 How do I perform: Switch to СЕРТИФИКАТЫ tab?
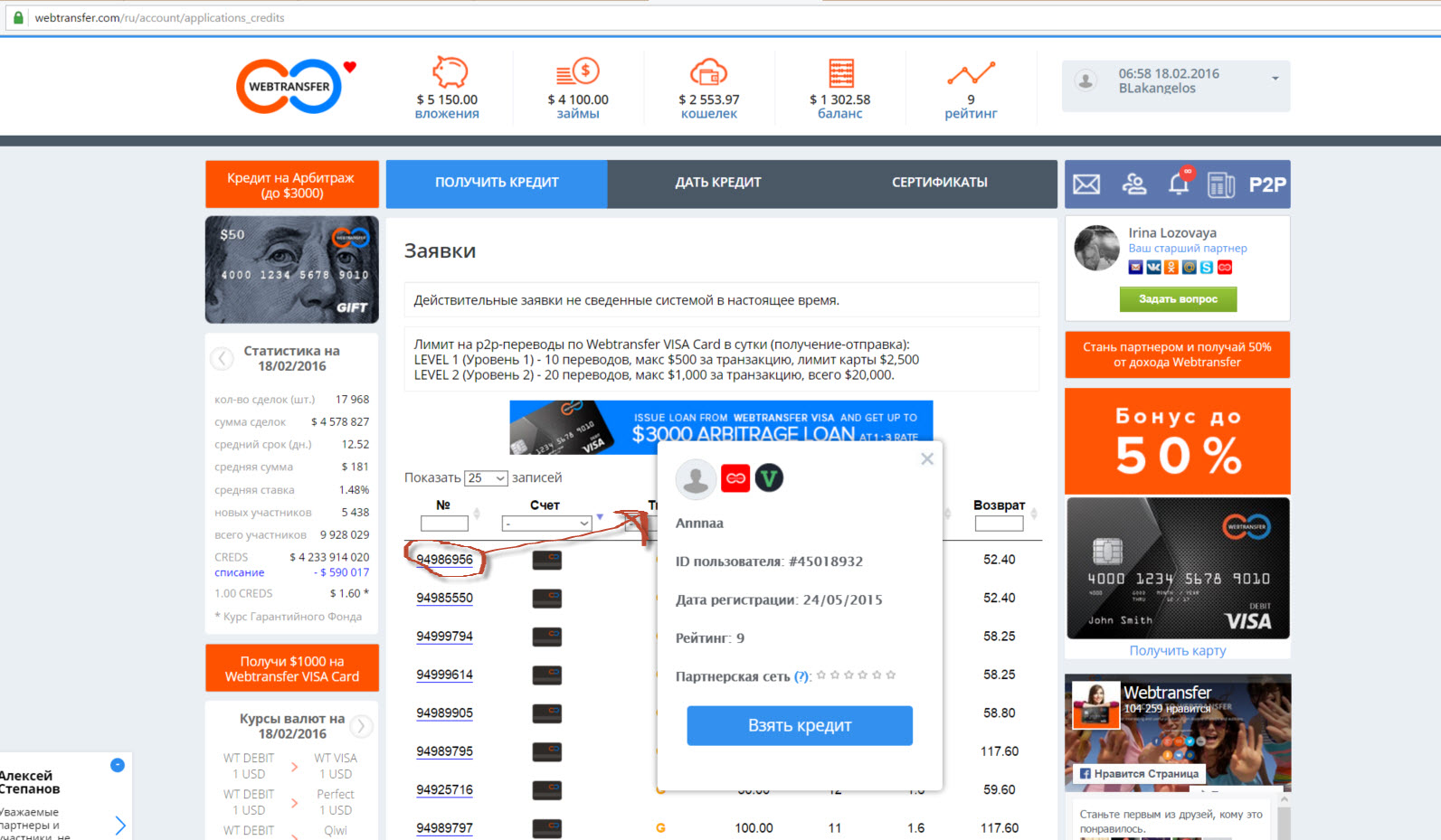point(940,183)
